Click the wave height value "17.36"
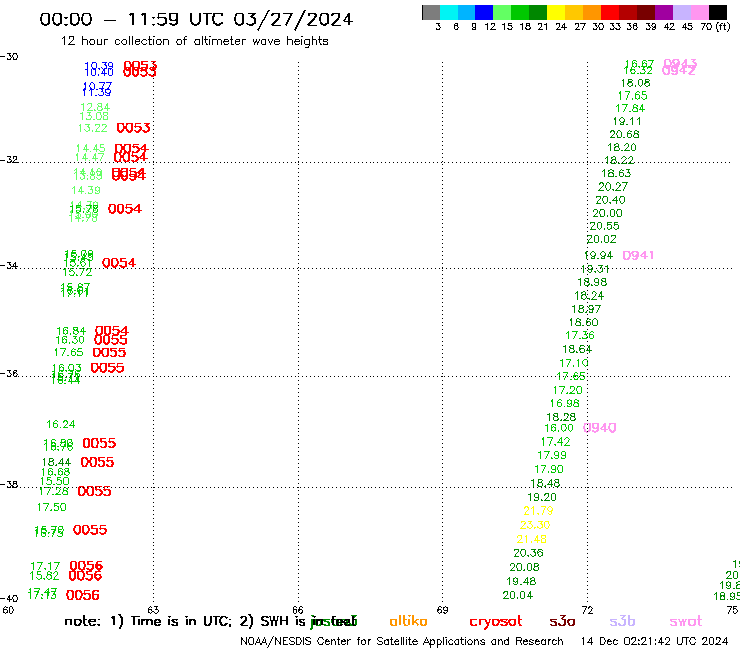The width and height of the screenshot is (740, 650). (580, 336)
